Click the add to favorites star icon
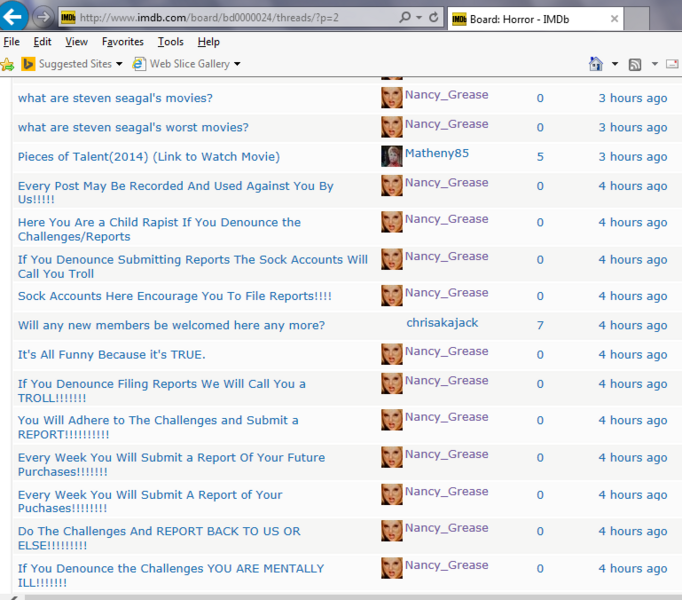The height and width of the screenshot is (600, 682). tap(8, 64)
